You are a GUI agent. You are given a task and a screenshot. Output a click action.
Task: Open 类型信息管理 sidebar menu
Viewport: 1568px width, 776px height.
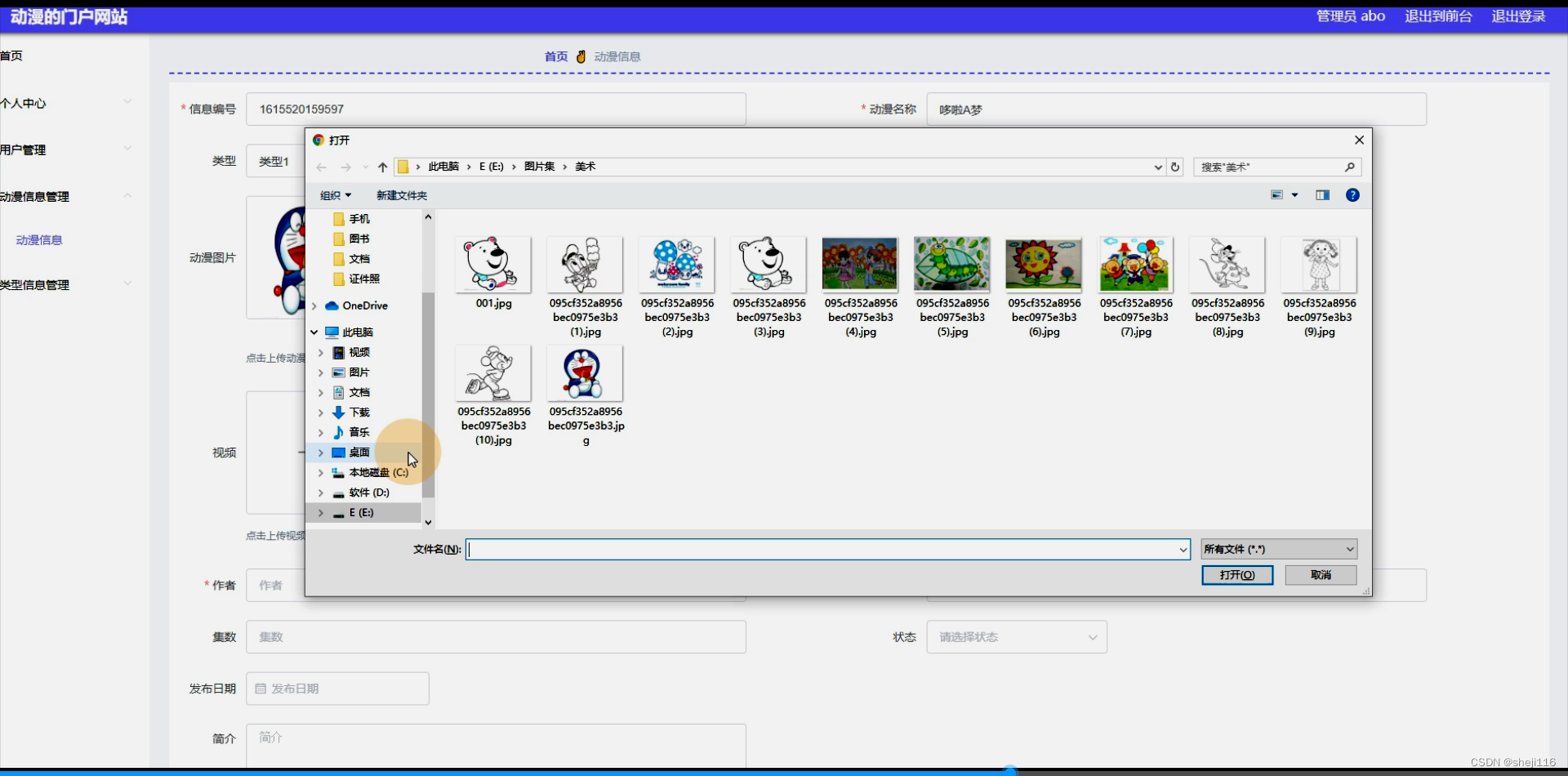click(65, 284)
